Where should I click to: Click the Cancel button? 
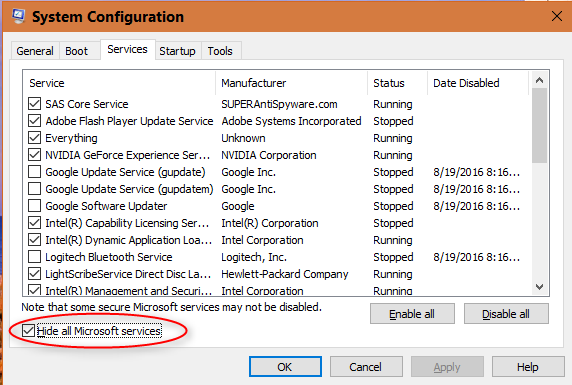[366, 367]
